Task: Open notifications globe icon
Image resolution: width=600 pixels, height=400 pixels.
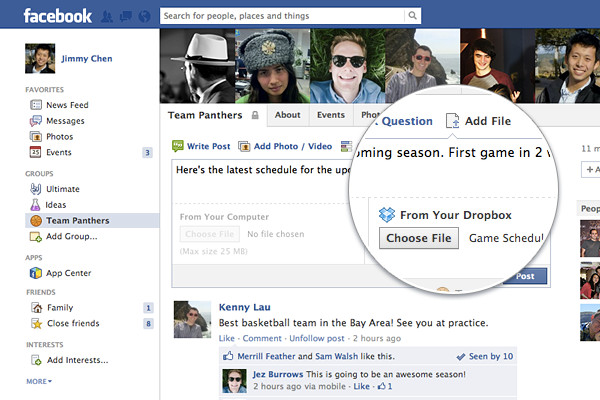Action: pyautogui.click(x=144, y=16)
